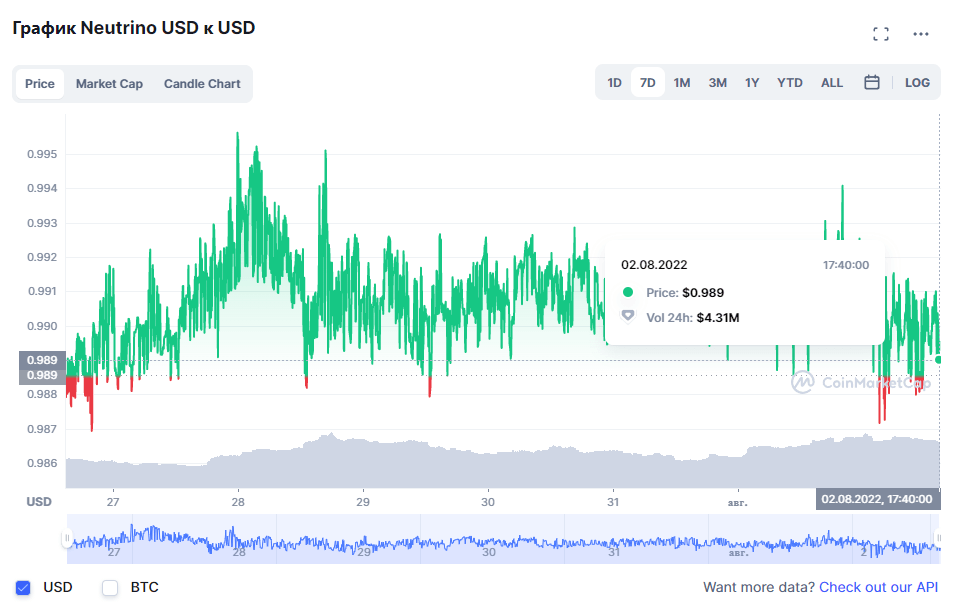Viewport: 959px width, 603px height.
Task: Switch to the Market Cap tab
Action: tap(109, 84)
